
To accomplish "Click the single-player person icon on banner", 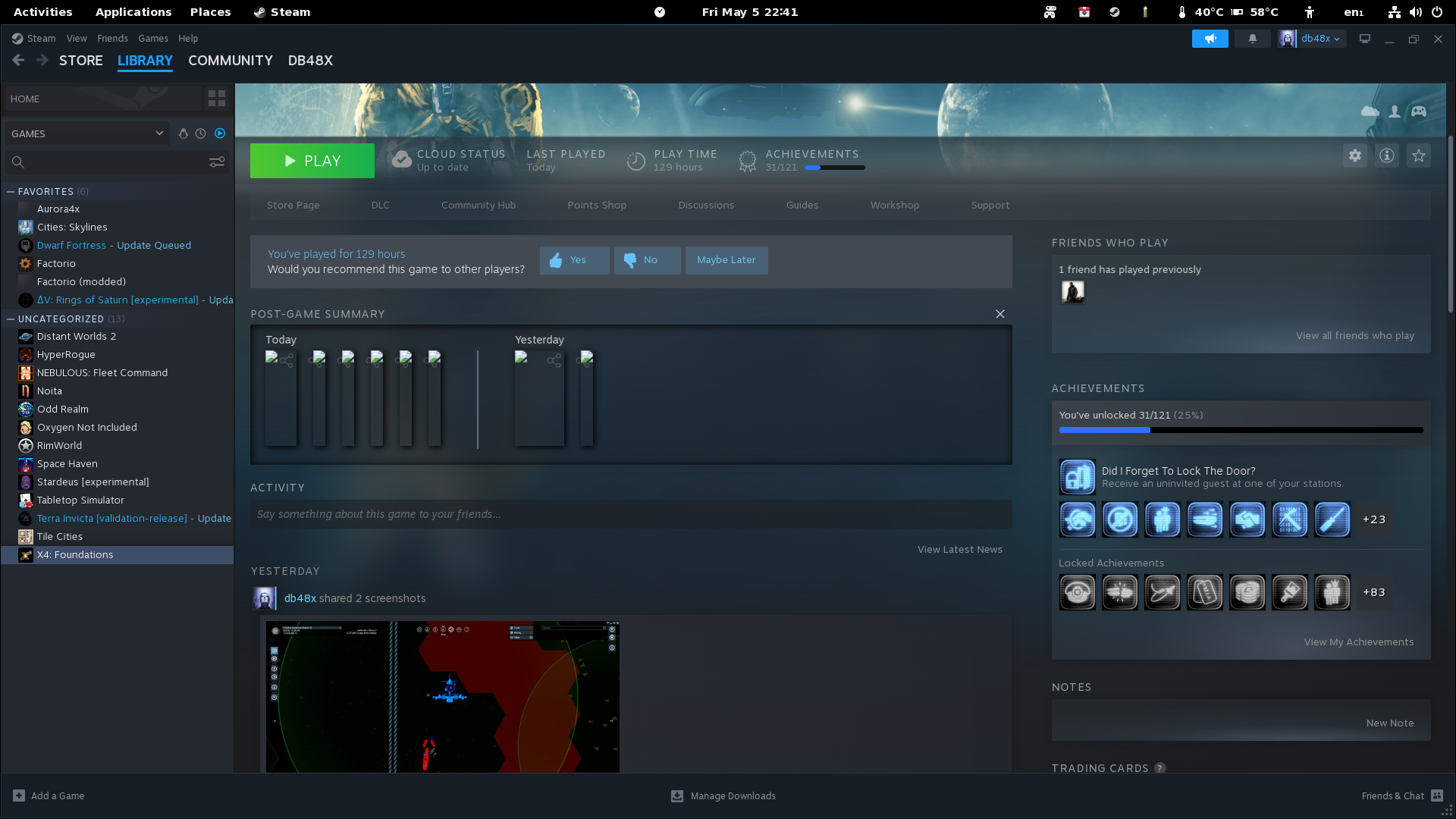I will coord(1395,111).
